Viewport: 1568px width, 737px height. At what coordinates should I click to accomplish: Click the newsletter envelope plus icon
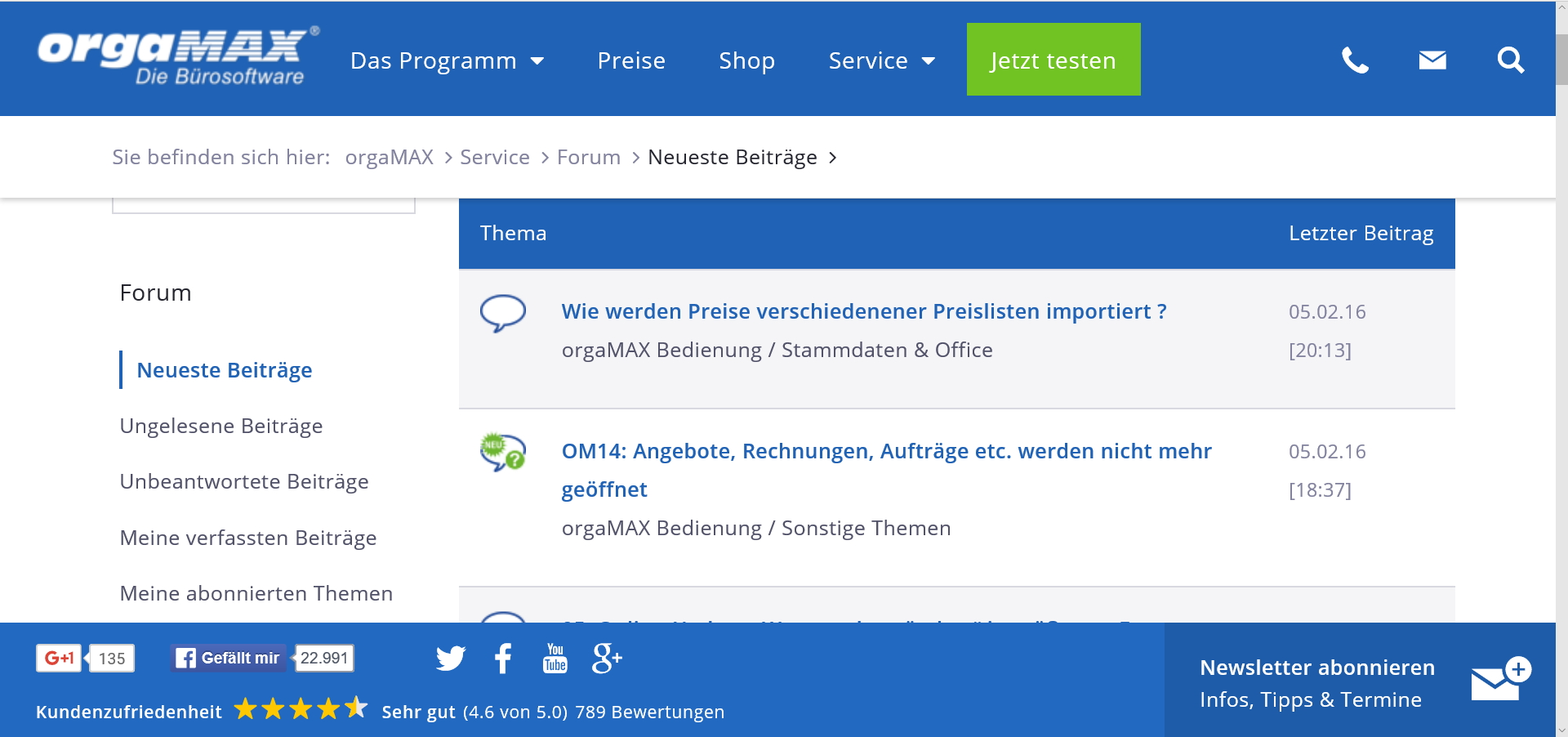pyautogui.click(x=1501, y=678)
